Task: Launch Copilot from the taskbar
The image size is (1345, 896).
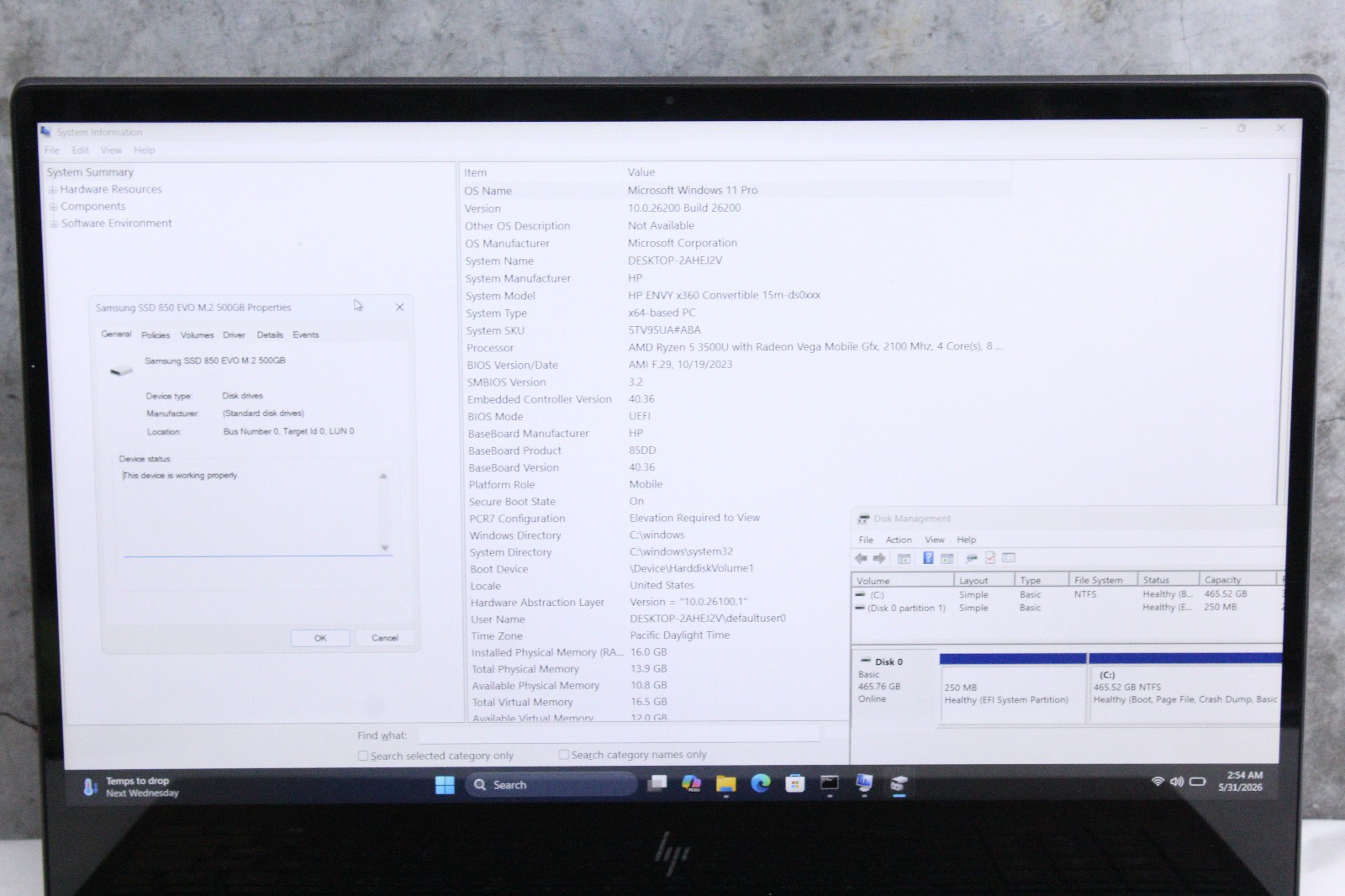Action: click(692, 783)
